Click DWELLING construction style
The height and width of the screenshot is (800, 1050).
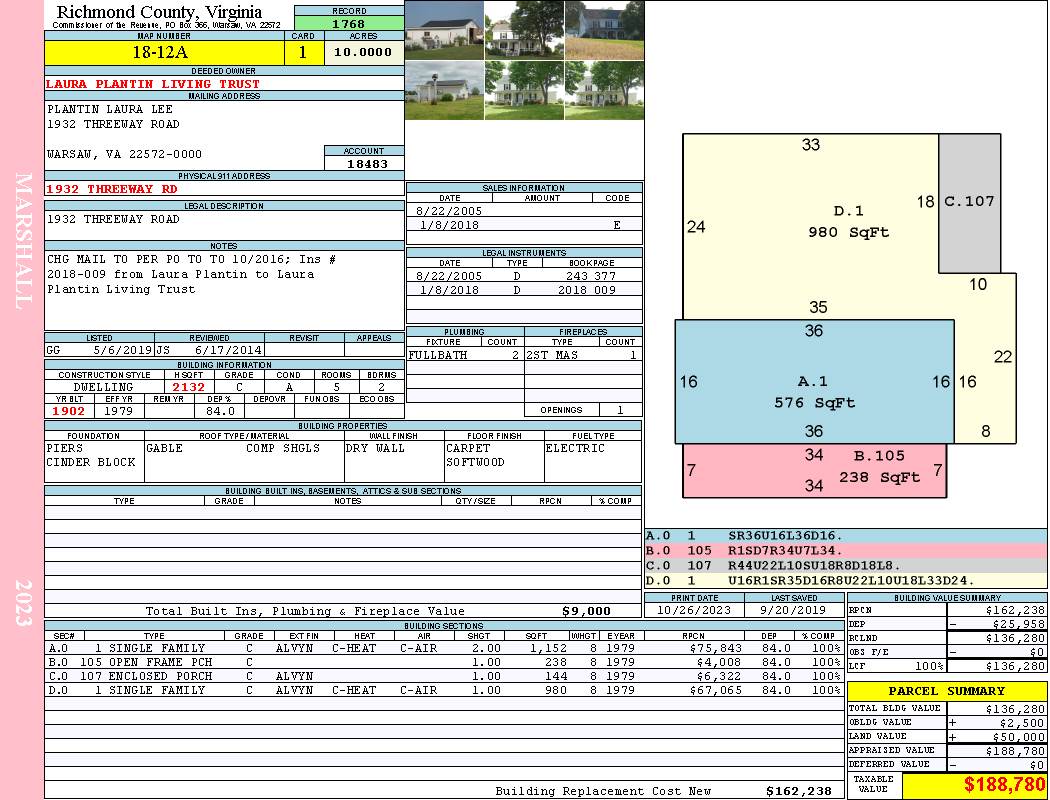click(104, 387)
